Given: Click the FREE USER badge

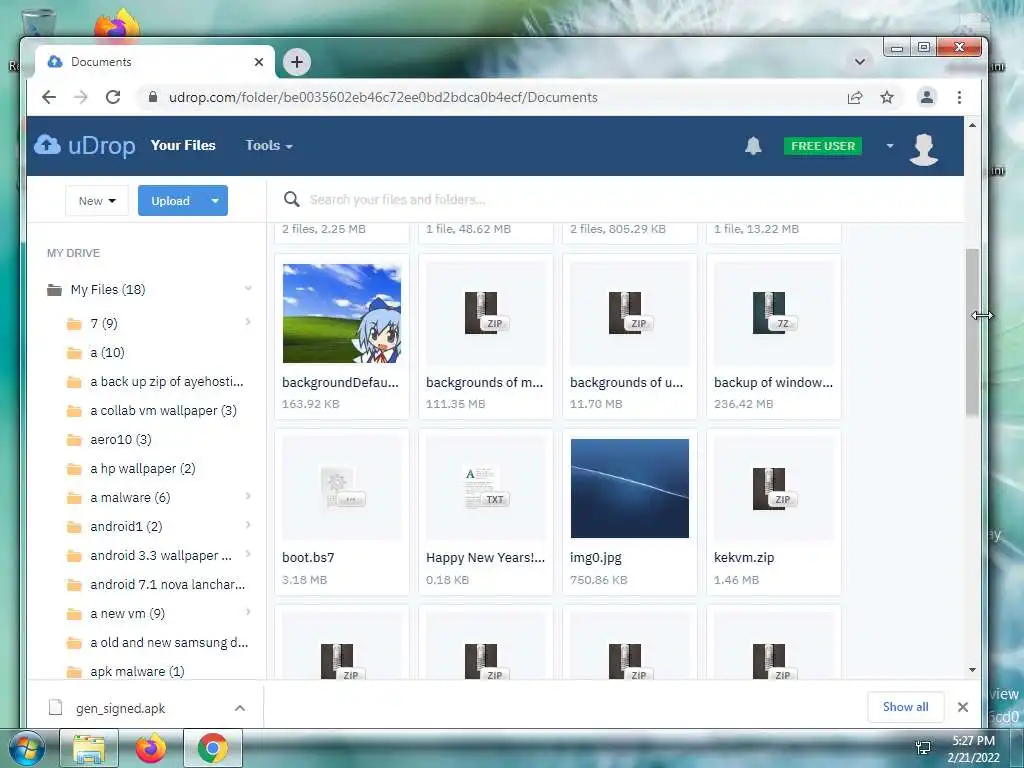Looking at the screenshot, I should tap(823, 146).
